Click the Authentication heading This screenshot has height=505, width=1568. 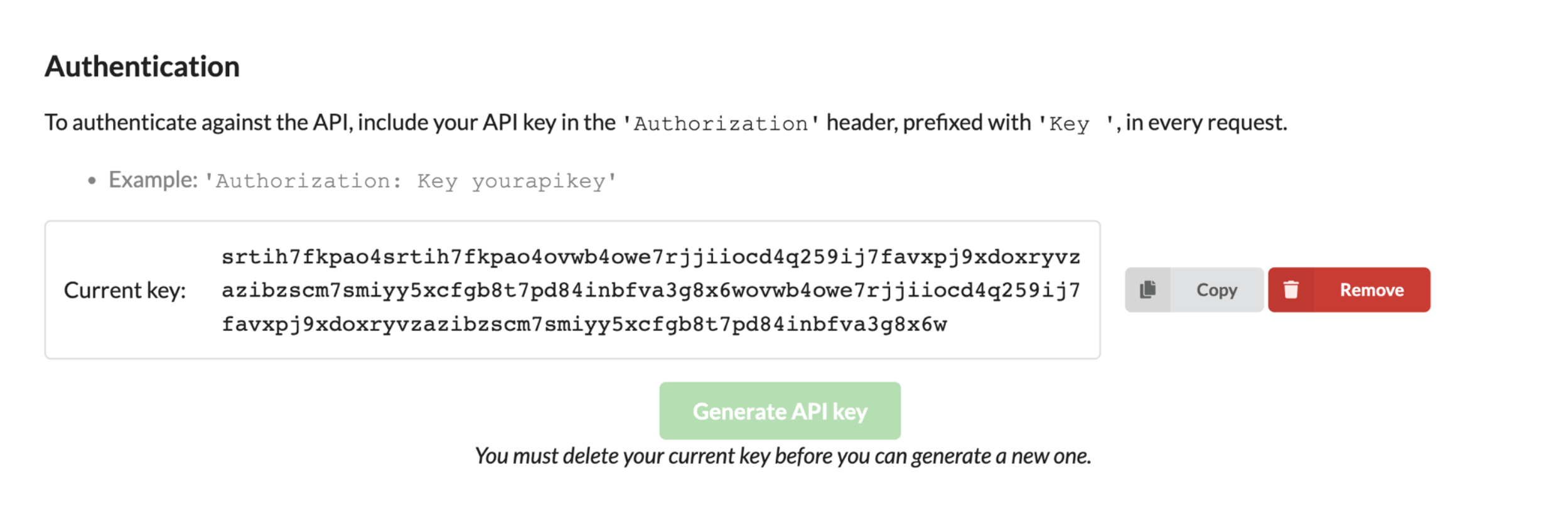142,67
